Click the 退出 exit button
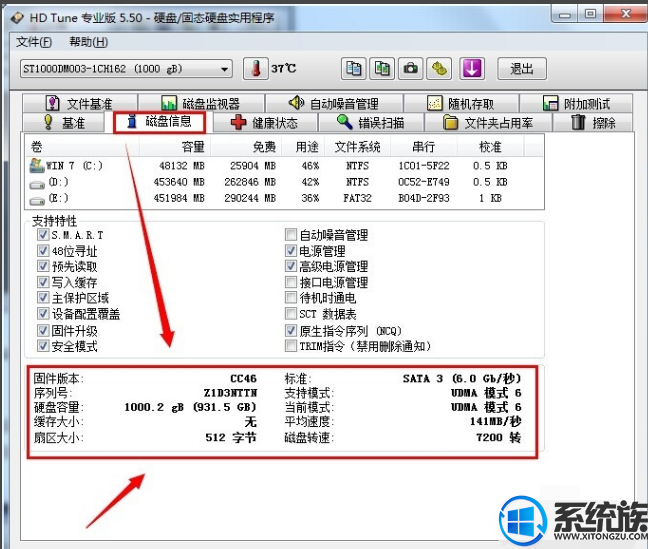Viewport: 648px width, 549px height. pyautogui.click(x=522, y=69)
